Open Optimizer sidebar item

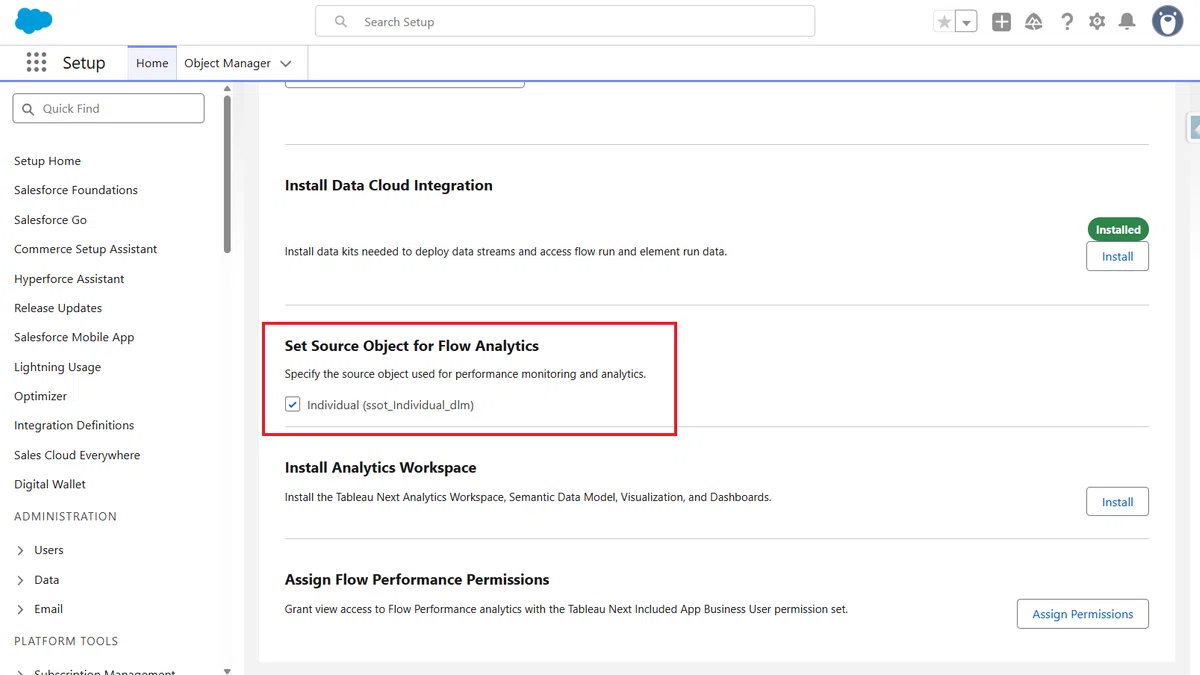point(40,396)
